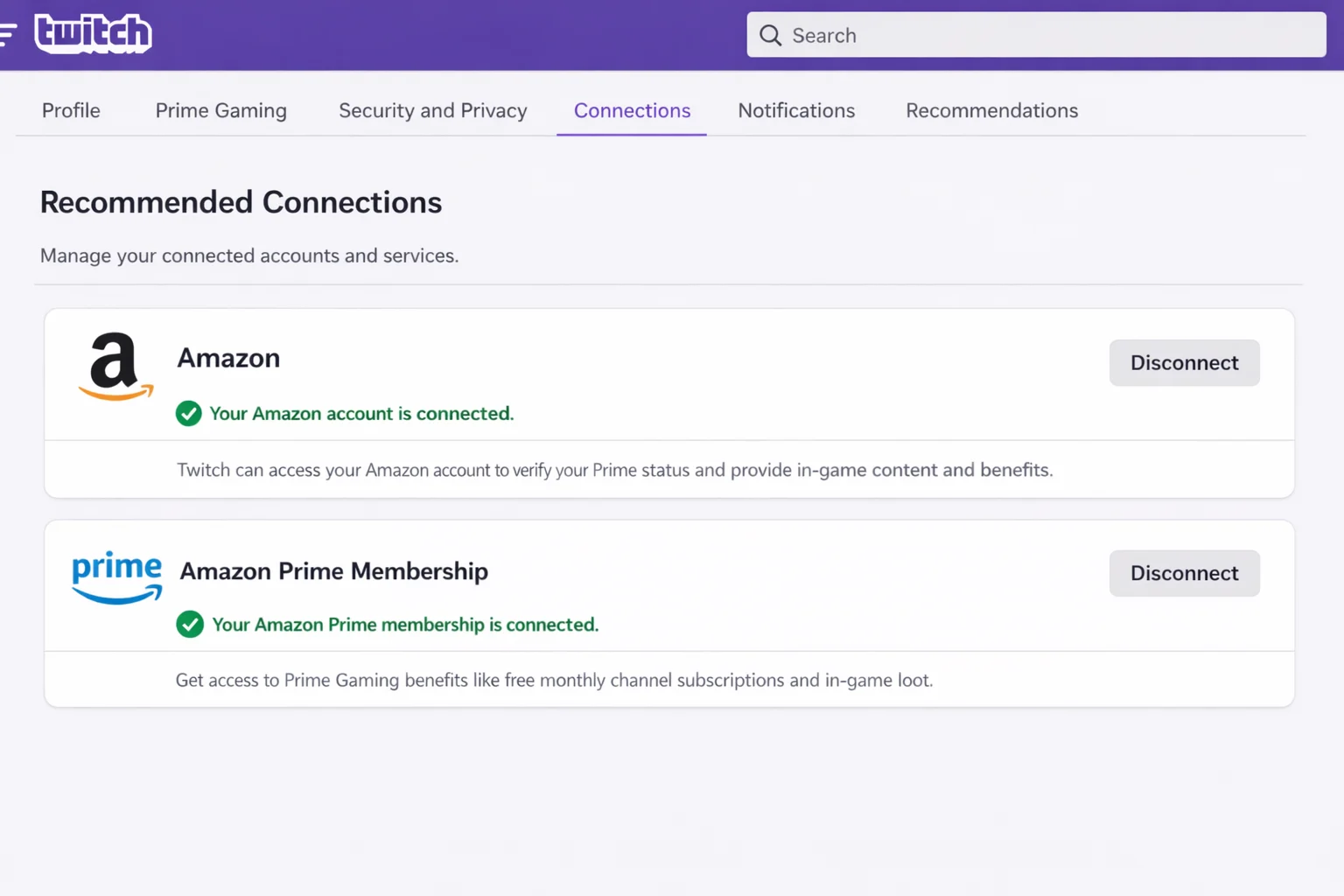Focus the Search input field
Screen dimensions: 1344x896
[1050, 35]
